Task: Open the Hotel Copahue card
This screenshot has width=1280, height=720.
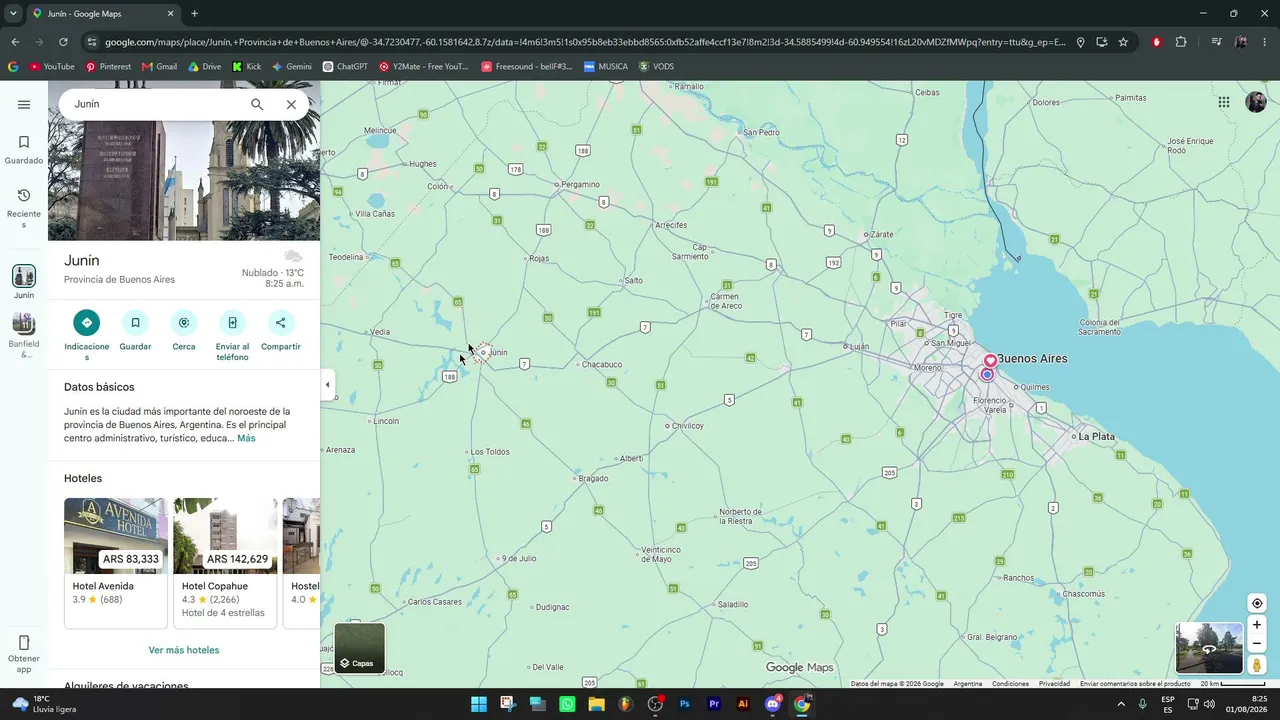Action: 225,563
